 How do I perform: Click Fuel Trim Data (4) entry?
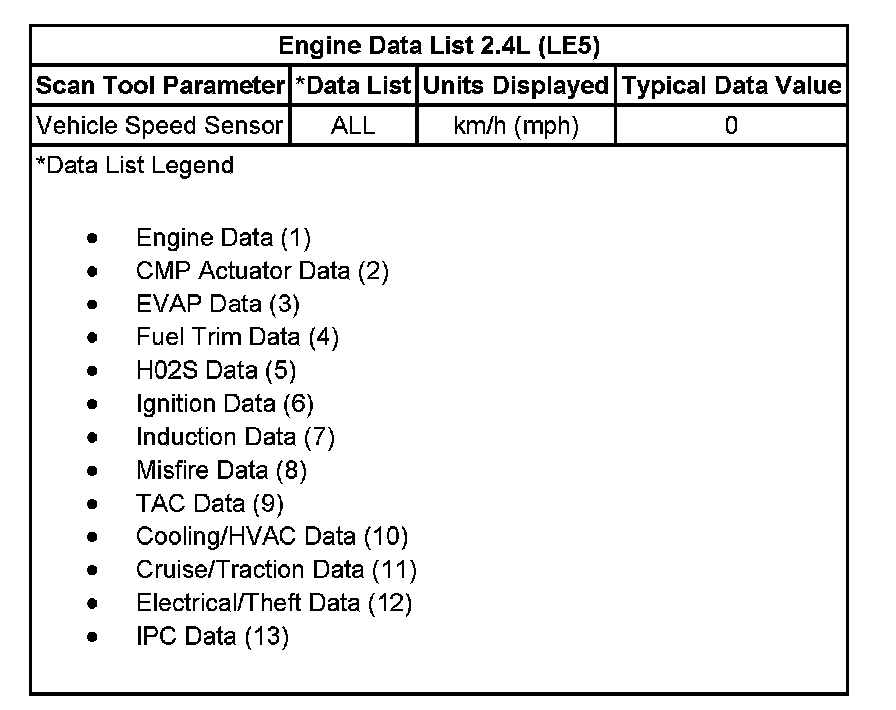tap(238, 337)
